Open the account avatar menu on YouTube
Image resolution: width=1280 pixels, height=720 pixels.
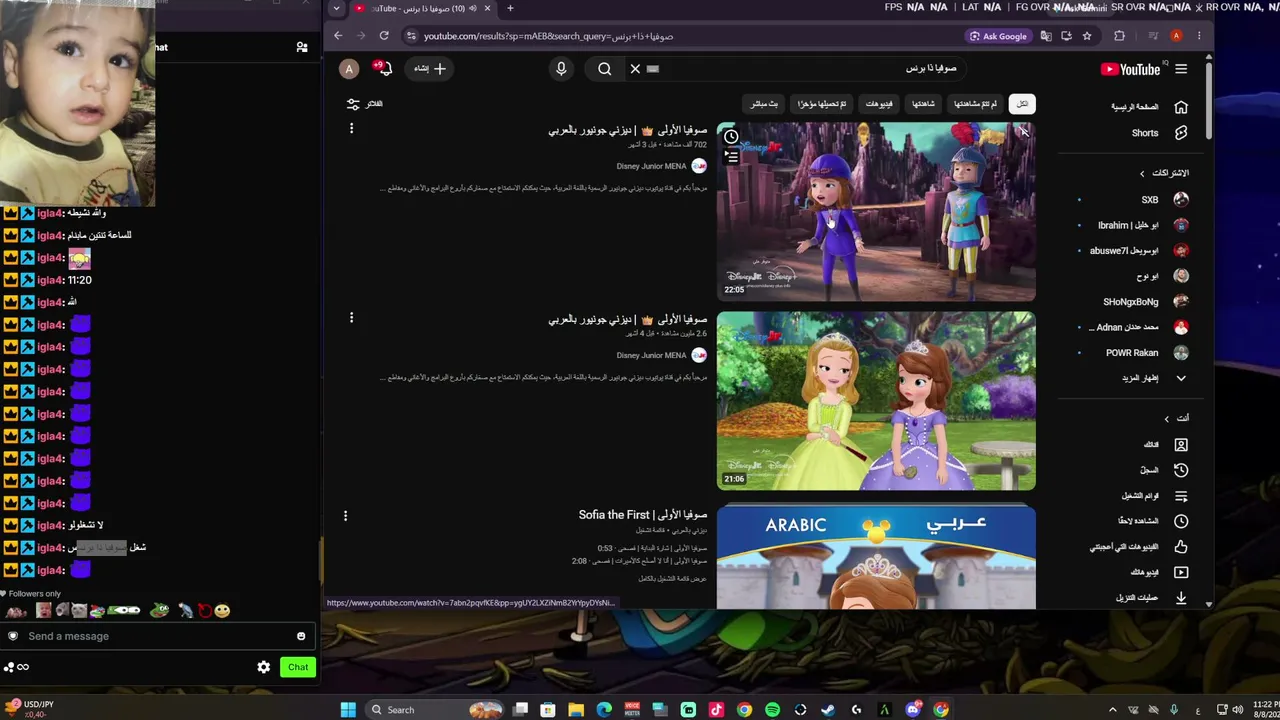point(349,69)
